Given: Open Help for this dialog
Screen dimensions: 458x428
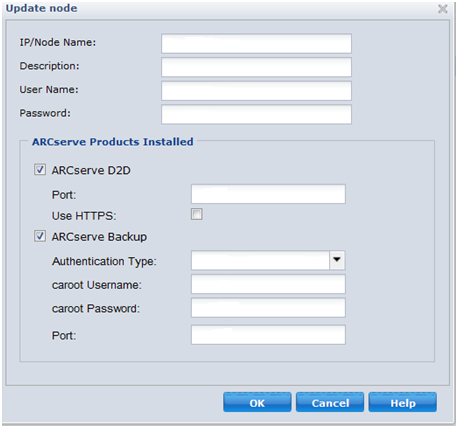Looking at the screenshot, I should tap(403, 402).
